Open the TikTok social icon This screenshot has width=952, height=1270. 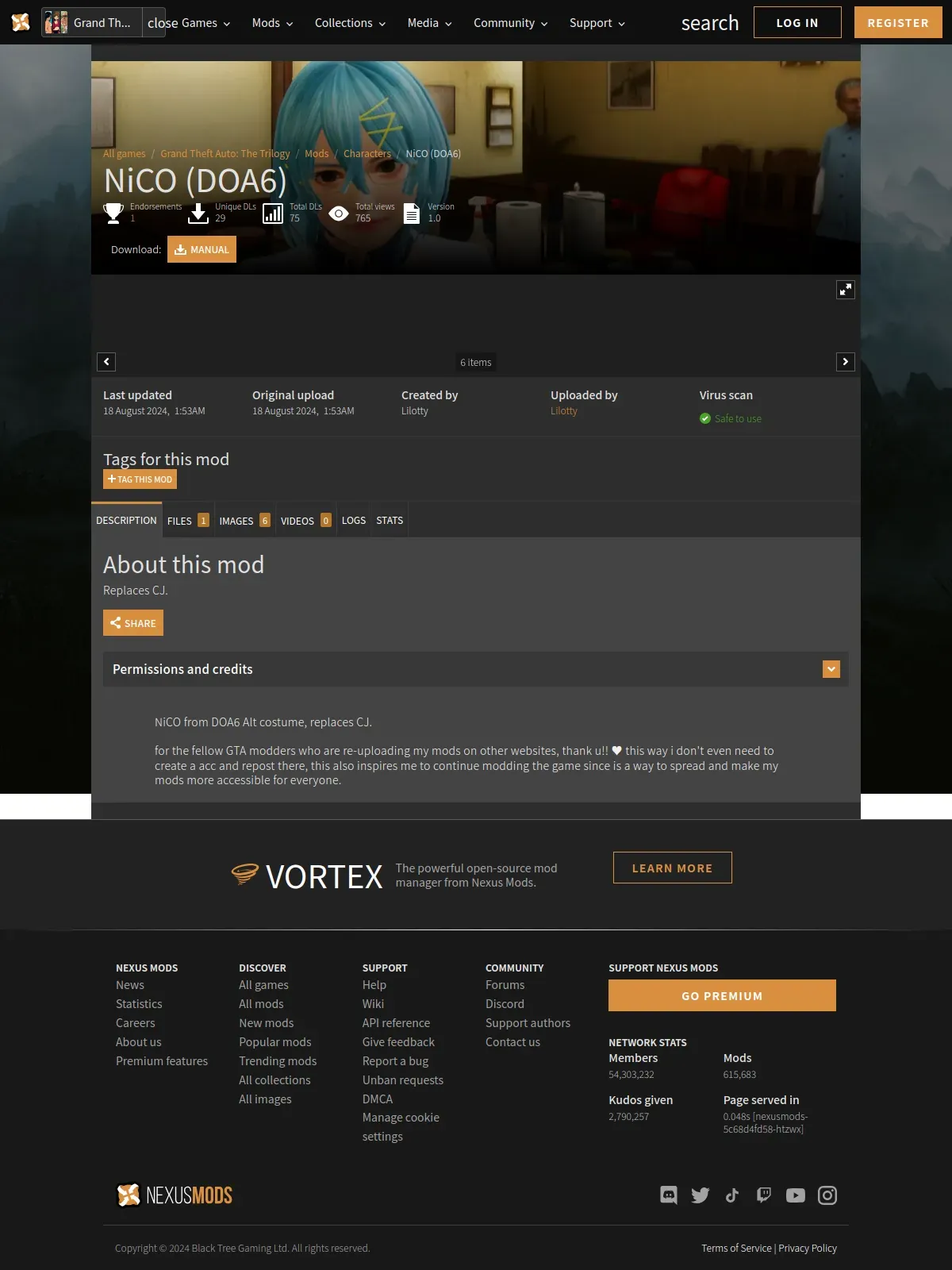click(x=732, y=1195)
